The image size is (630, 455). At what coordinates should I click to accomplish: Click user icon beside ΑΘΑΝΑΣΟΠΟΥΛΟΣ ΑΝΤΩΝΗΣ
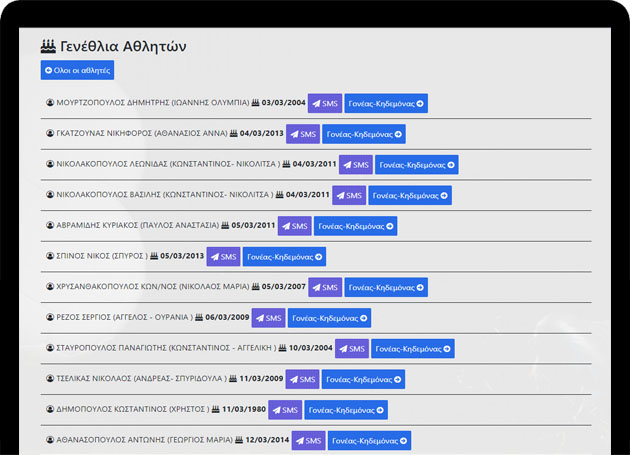point(50,440)
